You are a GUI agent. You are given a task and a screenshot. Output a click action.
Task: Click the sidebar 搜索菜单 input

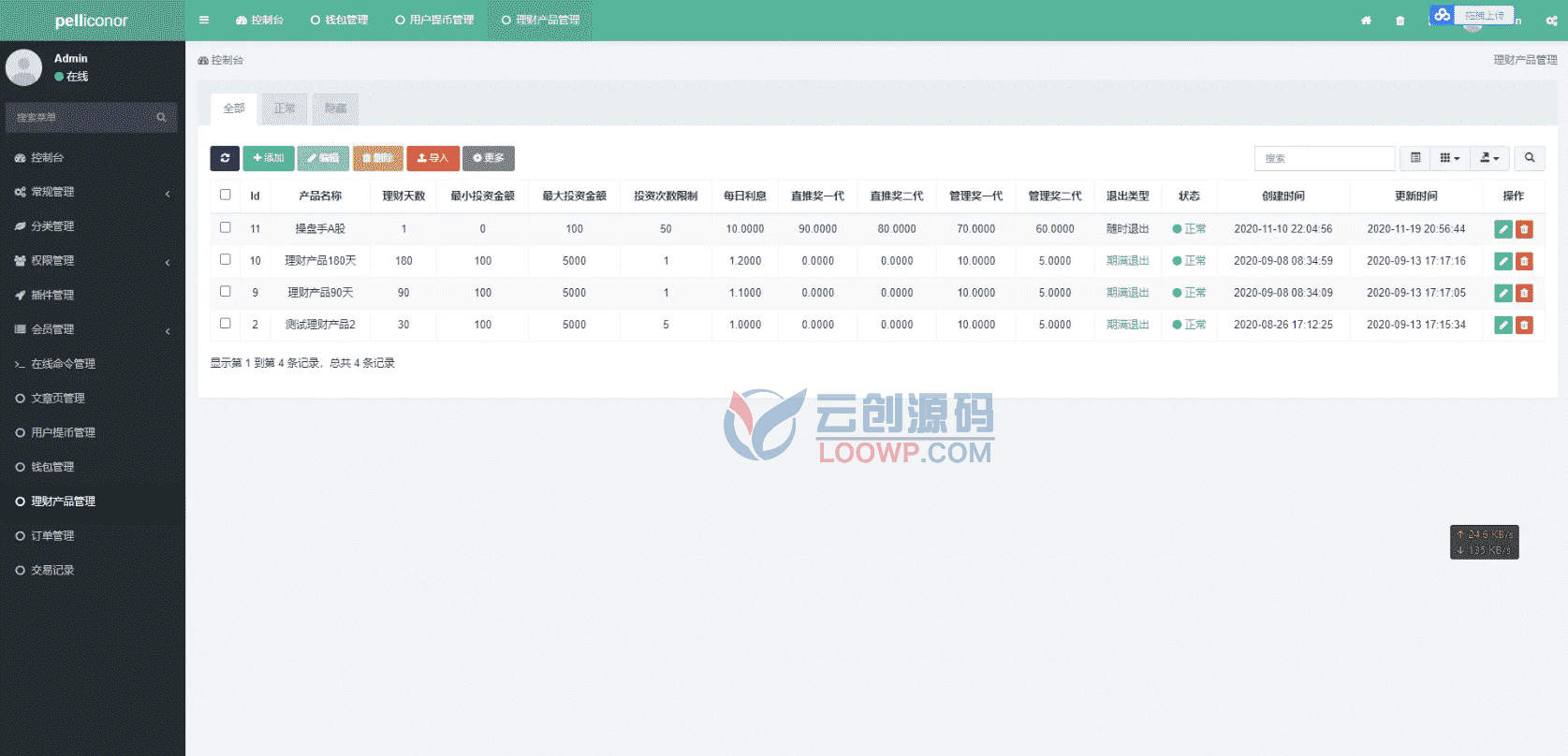coord(80,117)
